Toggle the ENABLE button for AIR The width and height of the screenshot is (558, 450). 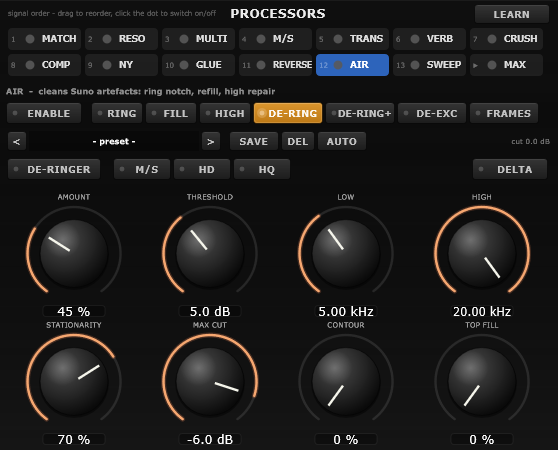[x=44, y=113]
